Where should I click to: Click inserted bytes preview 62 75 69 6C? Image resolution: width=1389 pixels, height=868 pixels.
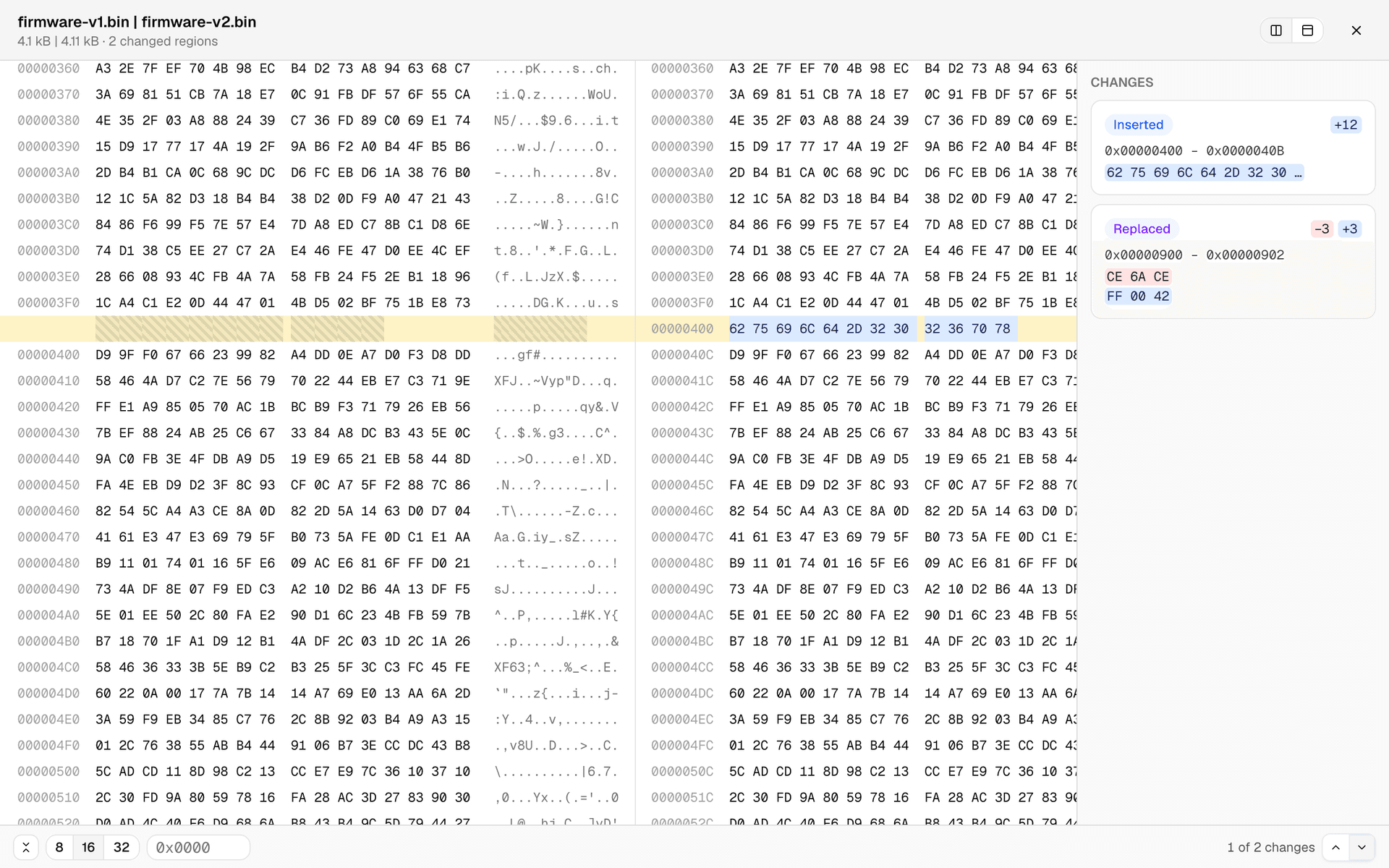pos(1205,172)
